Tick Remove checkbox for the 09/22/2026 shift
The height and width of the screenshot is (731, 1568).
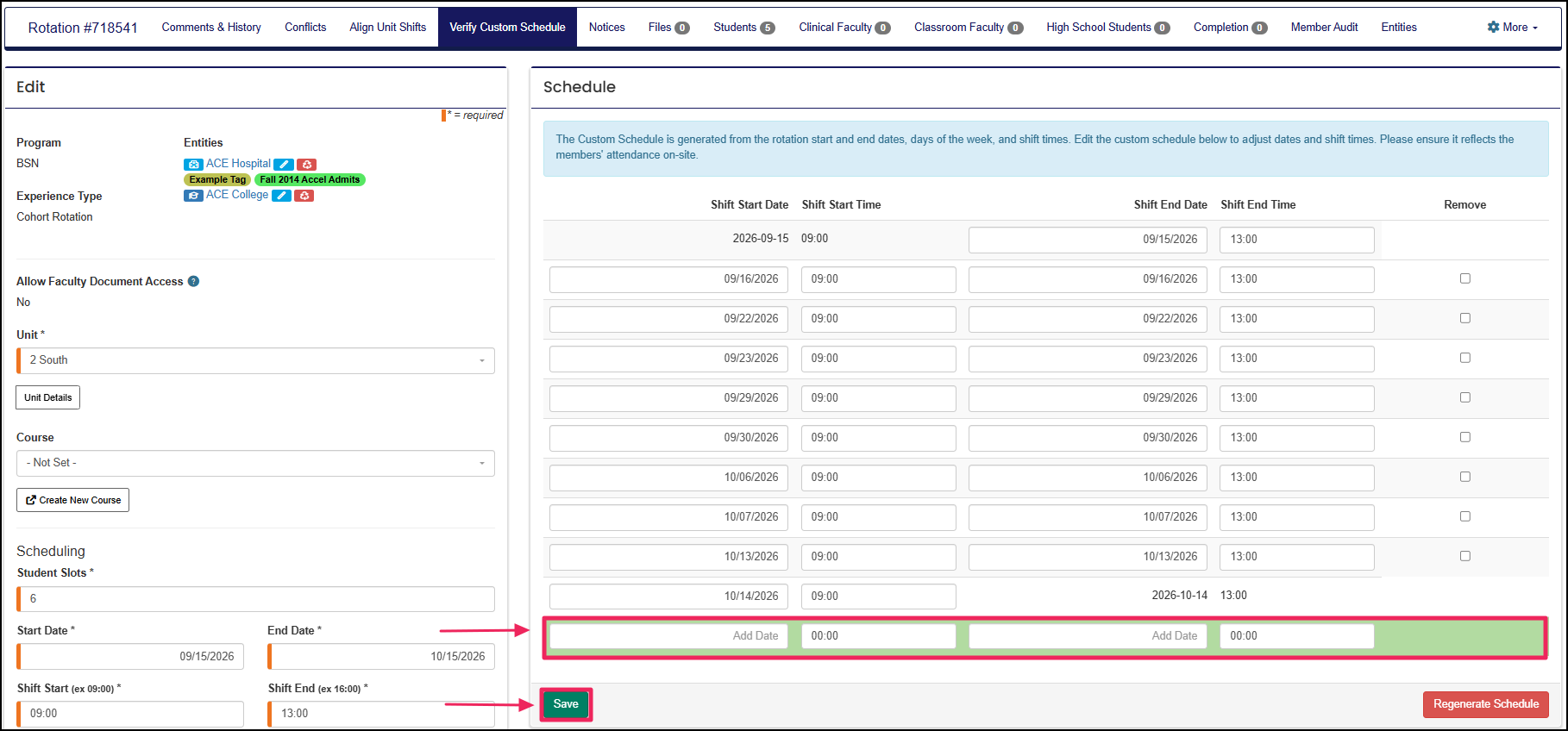(x=1465, y=318)
